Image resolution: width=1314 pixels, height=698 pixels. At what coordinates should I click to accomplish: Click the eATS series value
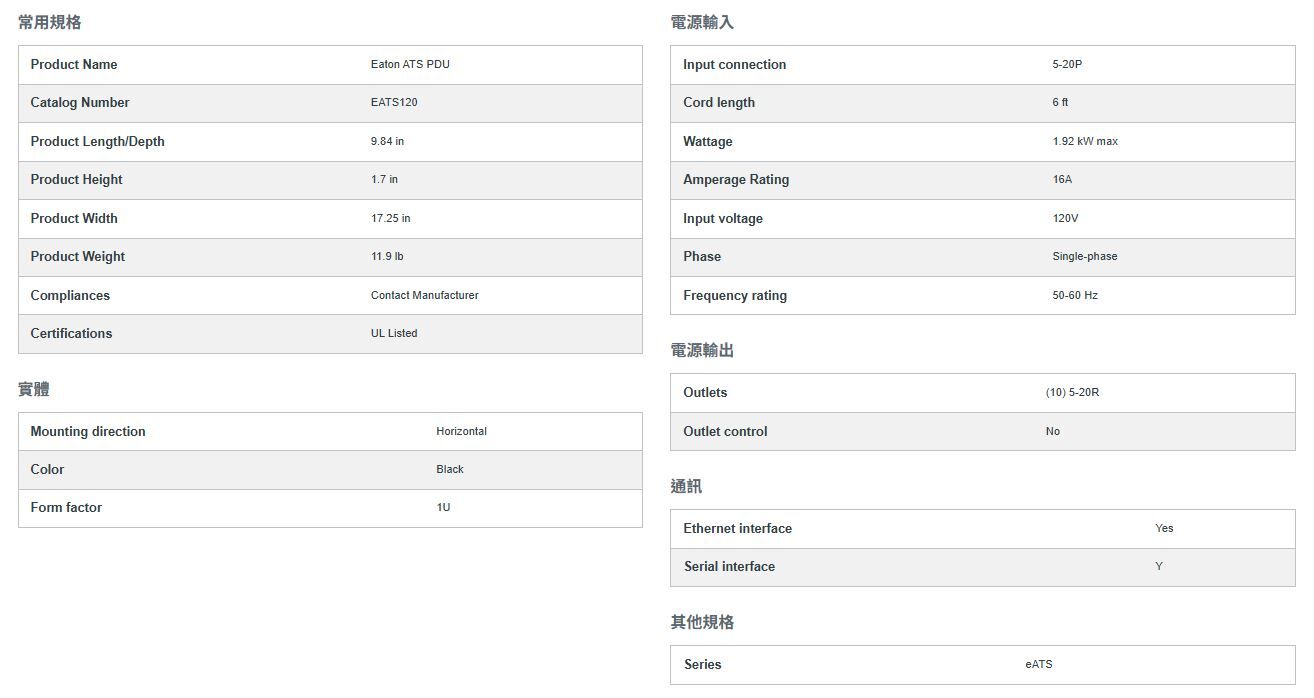[x=1038, y=664]
